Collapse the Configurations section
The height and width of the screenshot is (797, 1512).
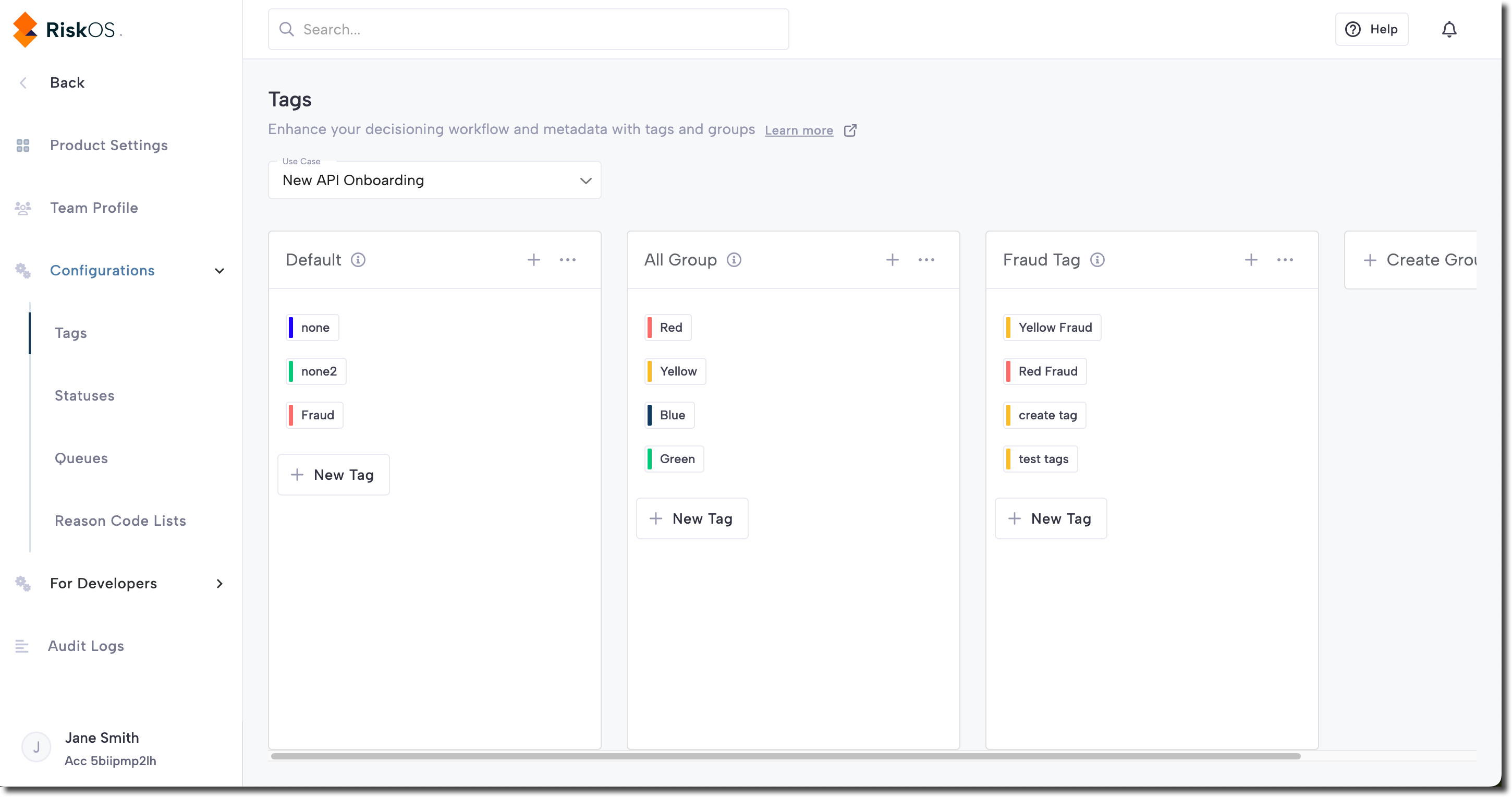tap(219, 271)
